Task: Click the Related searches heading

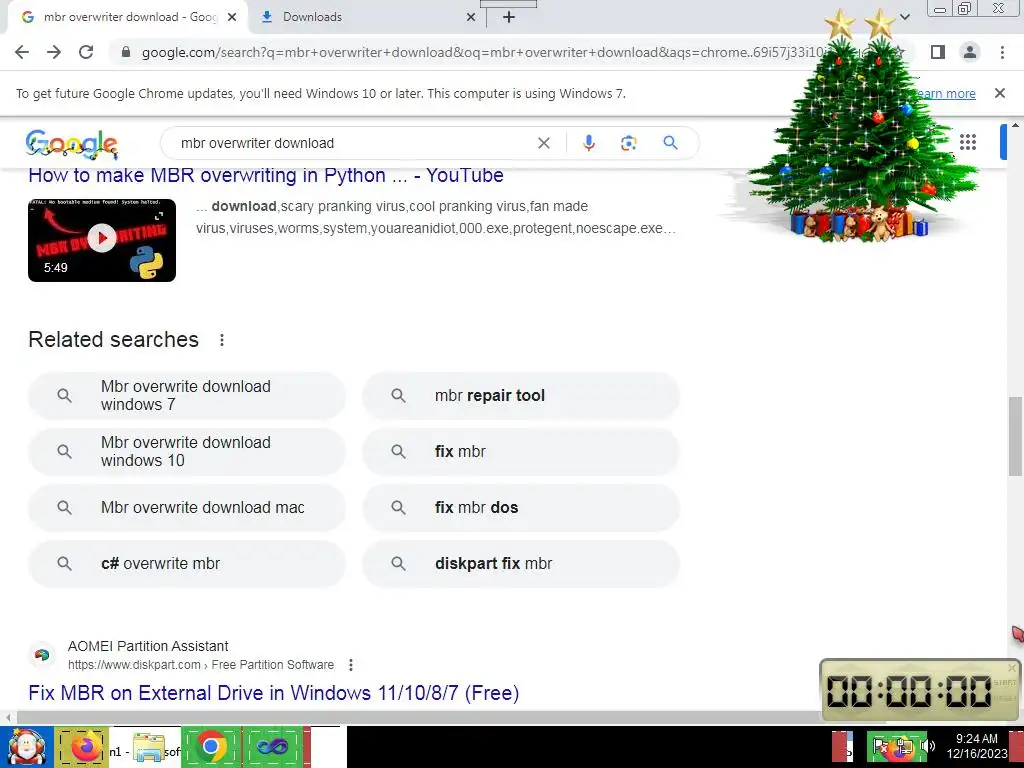Action: (114, 340)
